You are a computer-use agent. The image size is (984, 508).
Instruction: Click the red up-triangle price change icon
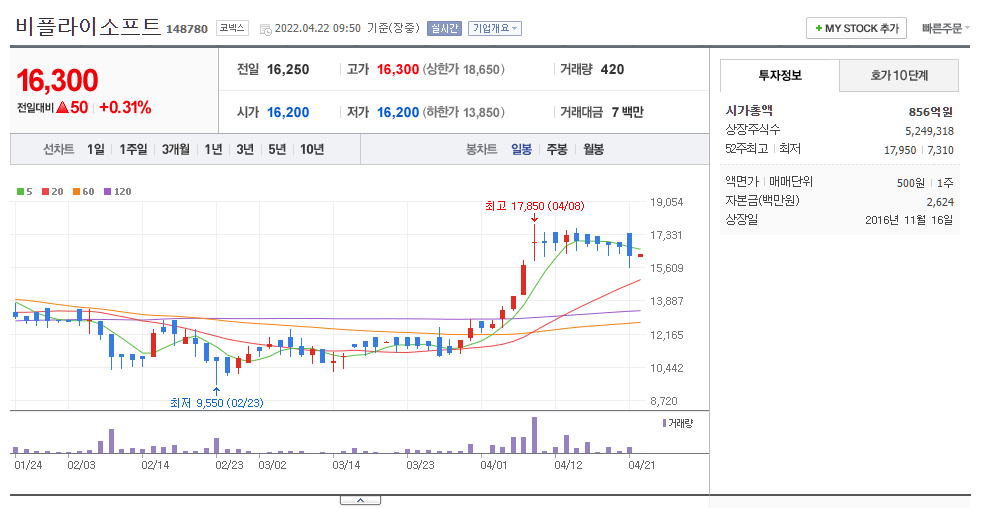click(62, 107)
